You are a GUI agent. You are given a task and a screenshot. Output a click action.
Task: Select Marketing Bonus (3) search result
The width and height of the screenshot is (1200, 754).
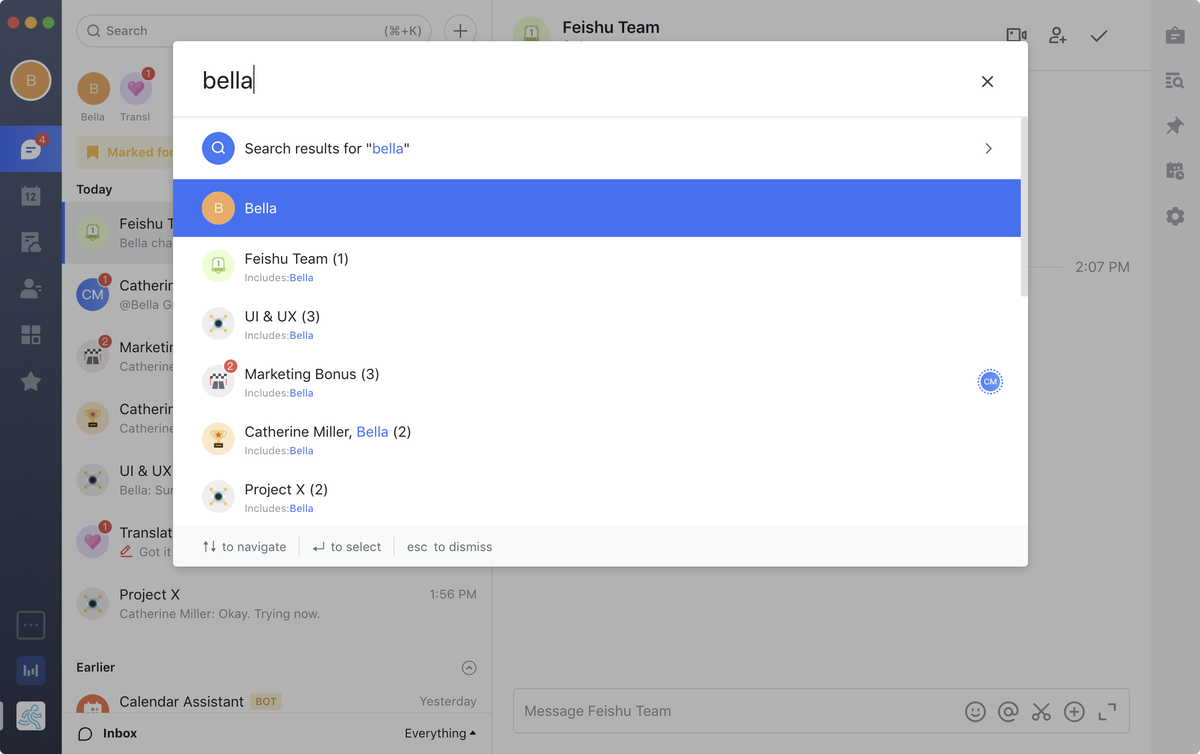(x=597, y=381)
